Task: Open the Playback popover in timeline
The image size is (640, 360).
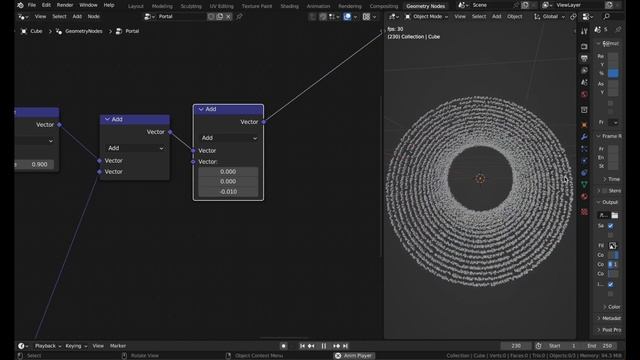Action: click(48, 346)
